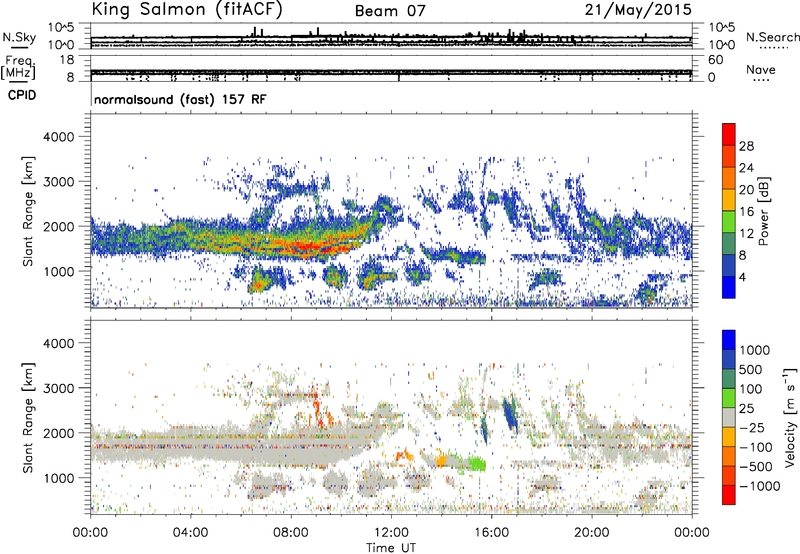Image resolution: width=800 pixels, height=554 pixels.
Task: Click the blue velocity streak after 16:00
Action: [x=510, y=414]
